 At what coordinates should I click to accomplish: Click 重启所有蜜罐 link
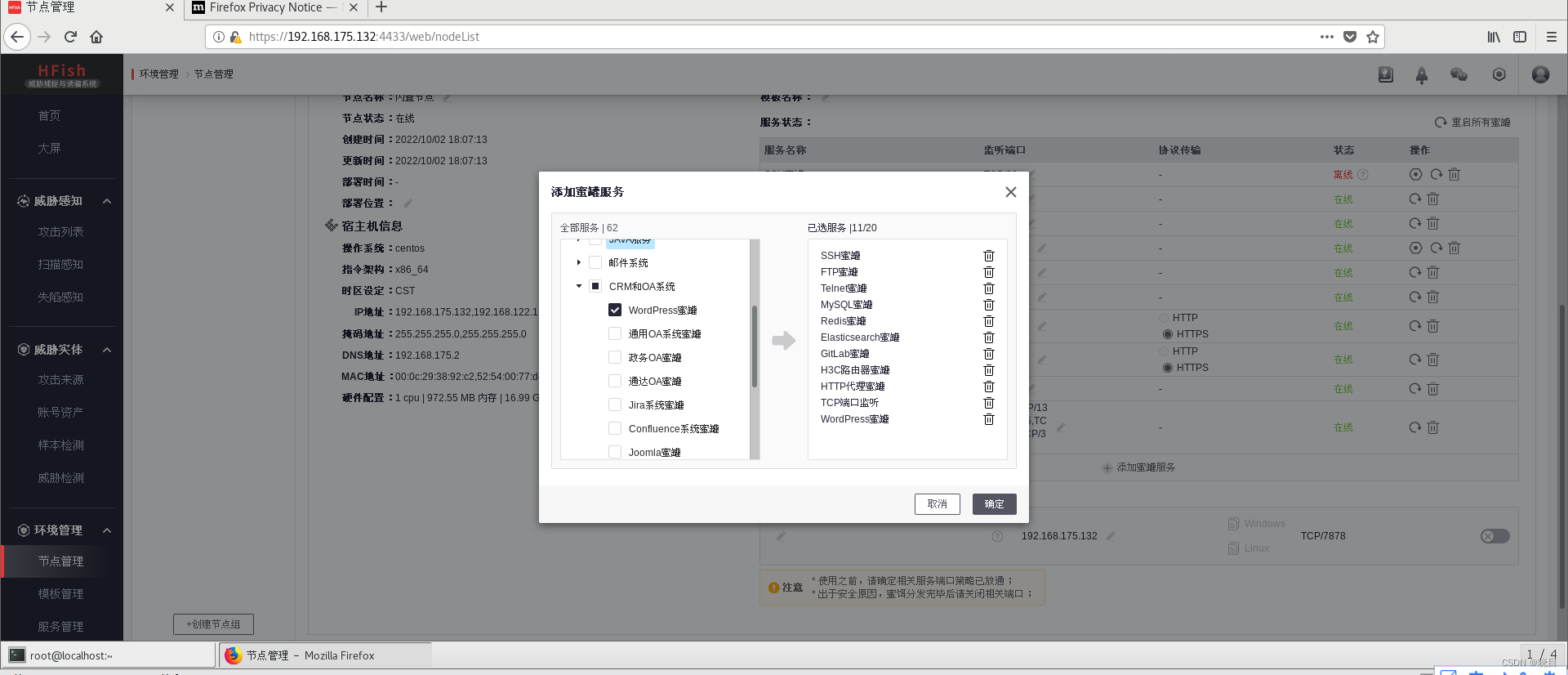(1472, 123)
